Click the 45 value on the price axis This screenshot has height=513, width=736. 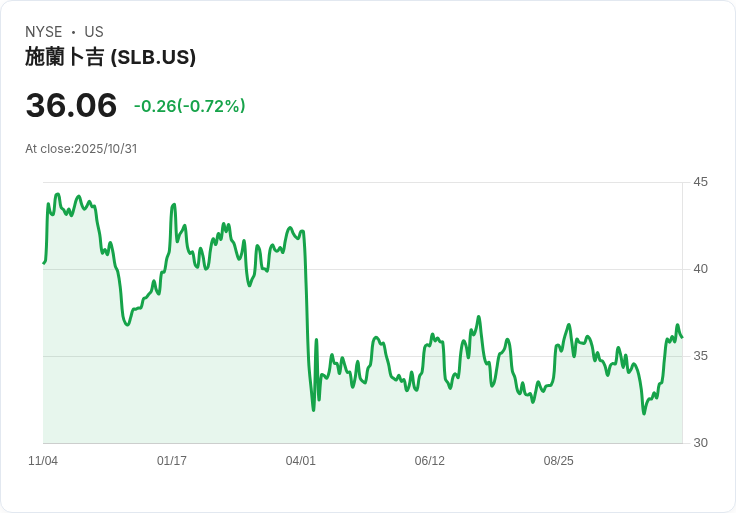[x=700, y=182]
